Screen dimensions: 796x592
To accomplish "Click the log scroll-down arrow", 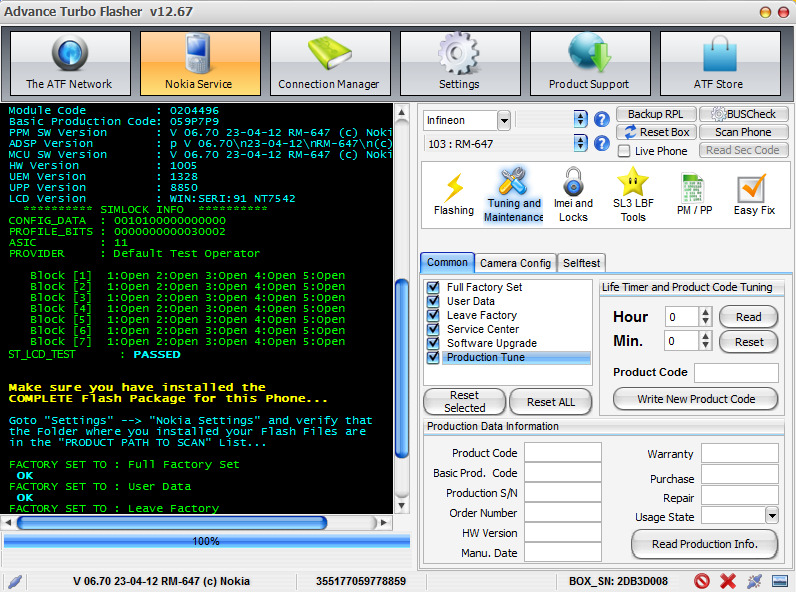I will coord(402,506).
